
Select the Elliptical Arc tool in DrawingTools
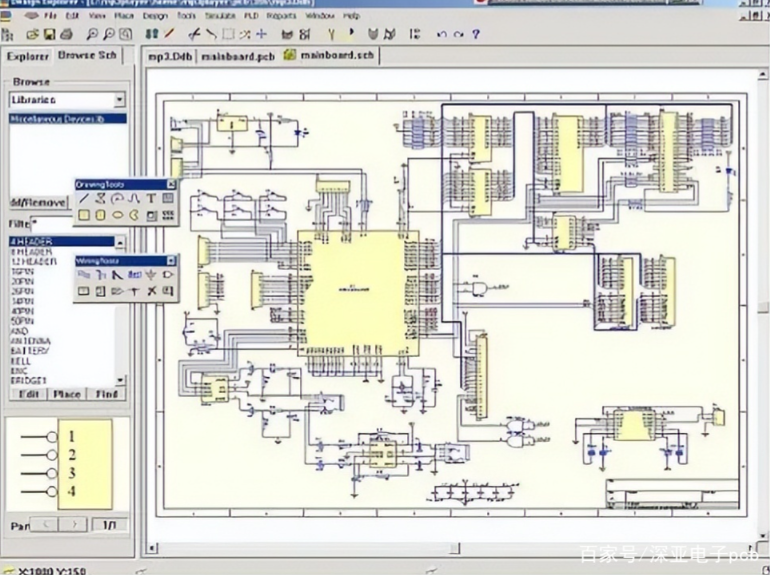pos(117,198)
